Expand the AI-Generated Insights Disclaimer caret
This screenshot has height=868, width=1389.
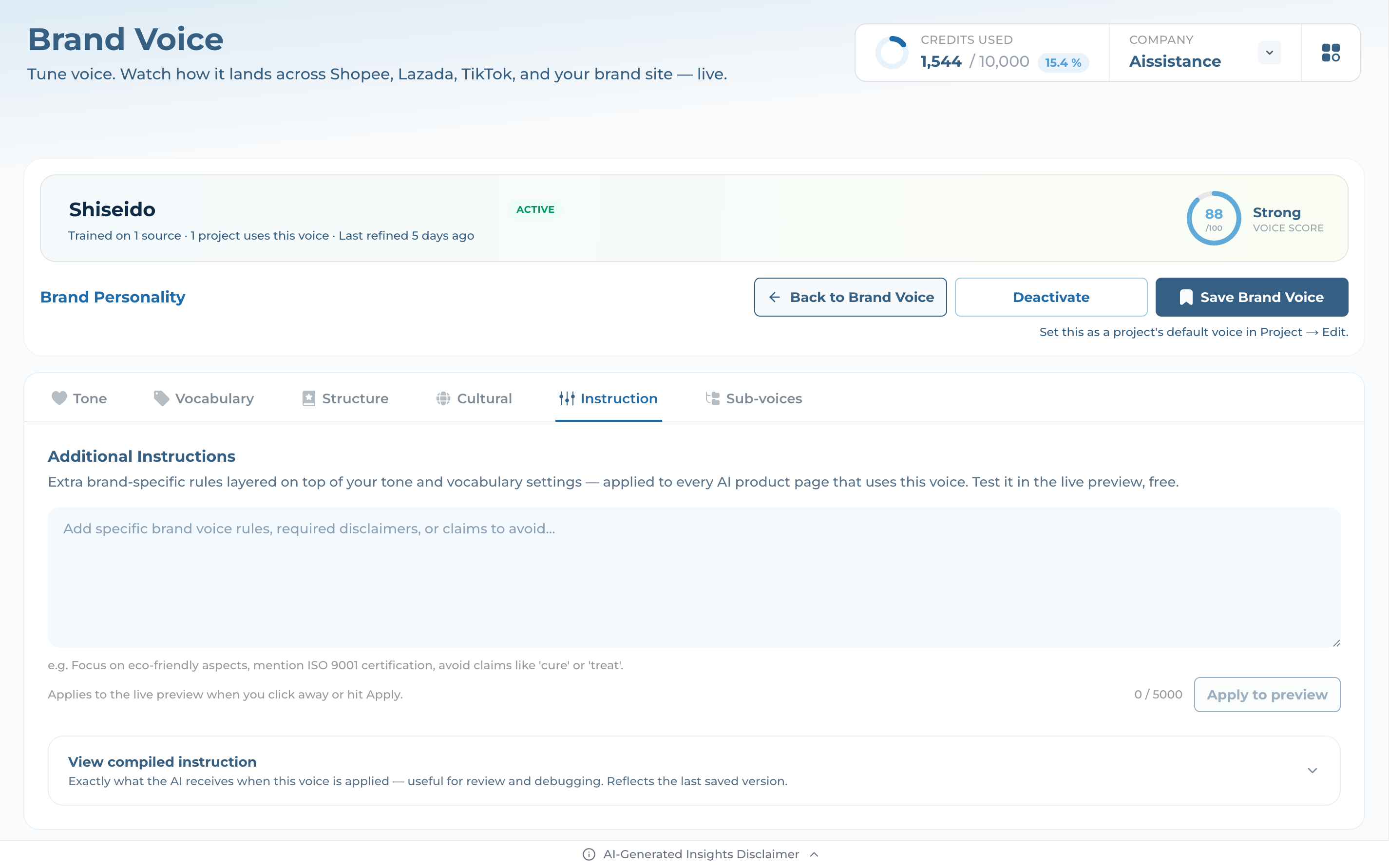814,854
